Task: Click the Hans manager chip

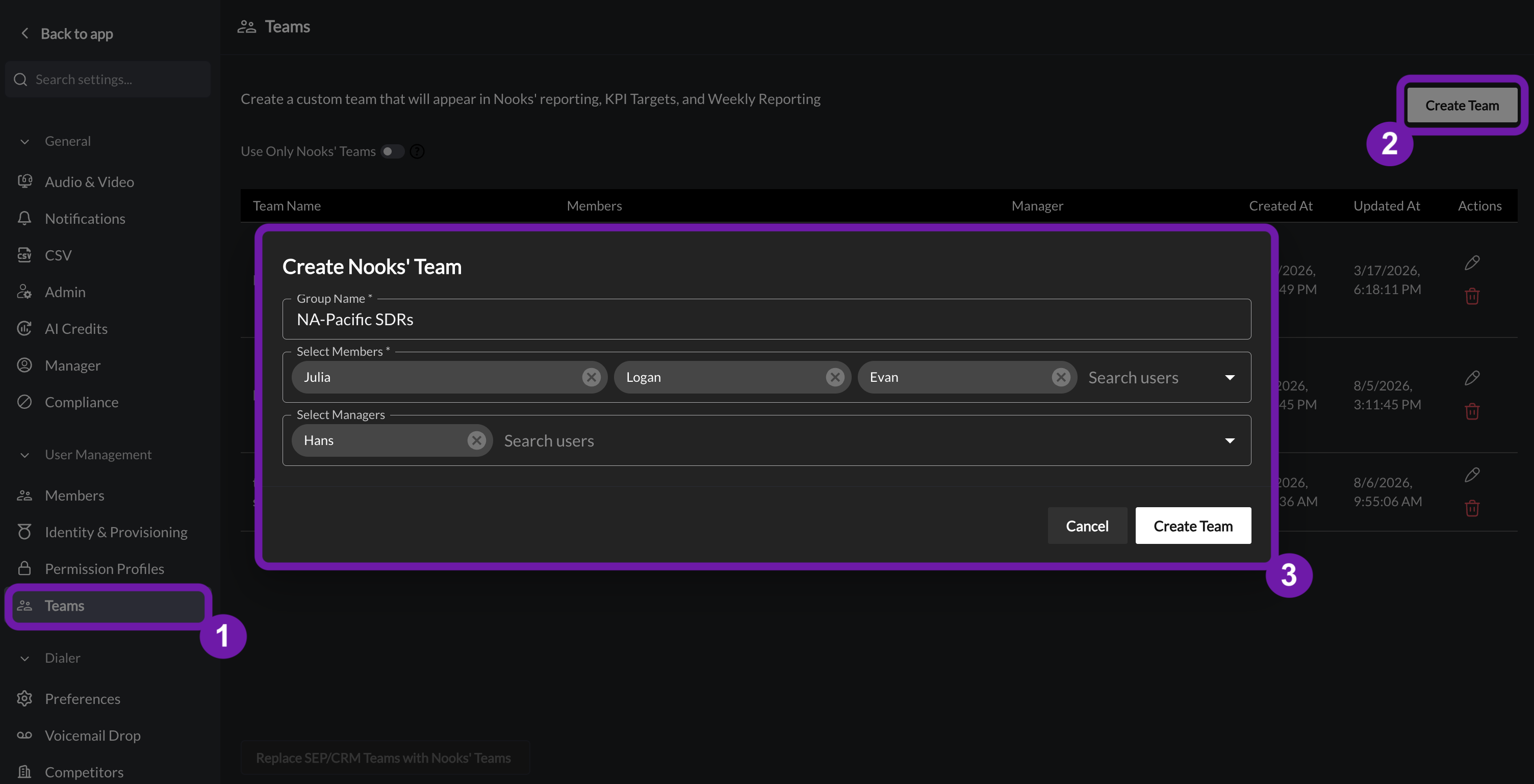Action: coord(392,440)
